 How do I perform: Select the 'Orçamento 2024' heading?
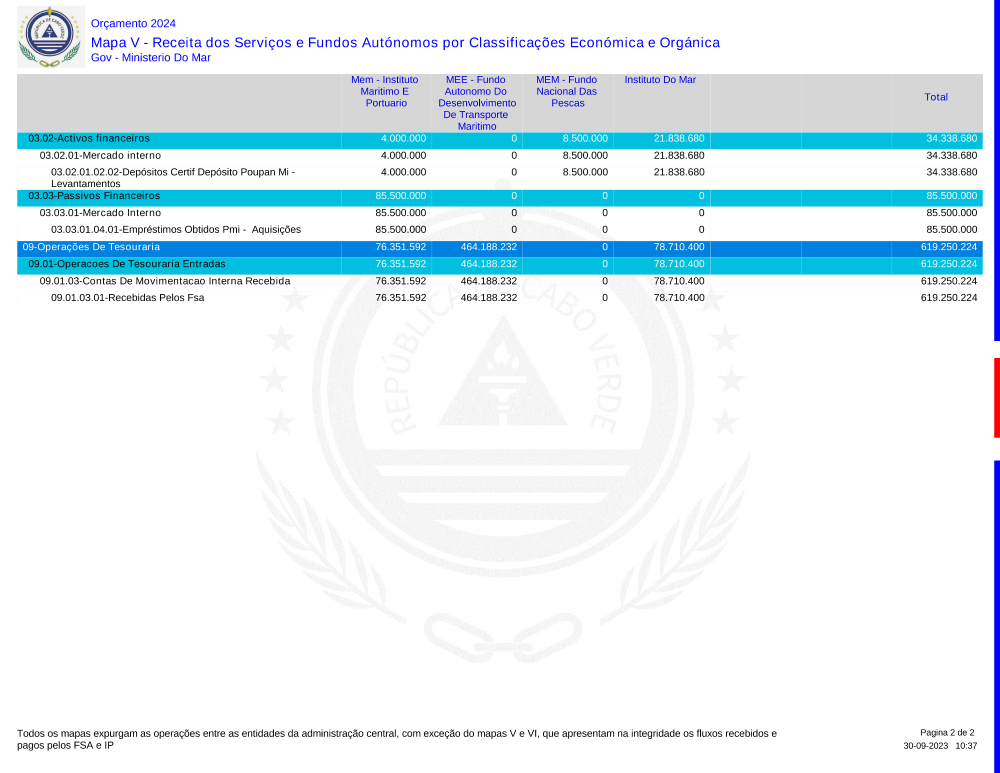[x=132, y=23]
